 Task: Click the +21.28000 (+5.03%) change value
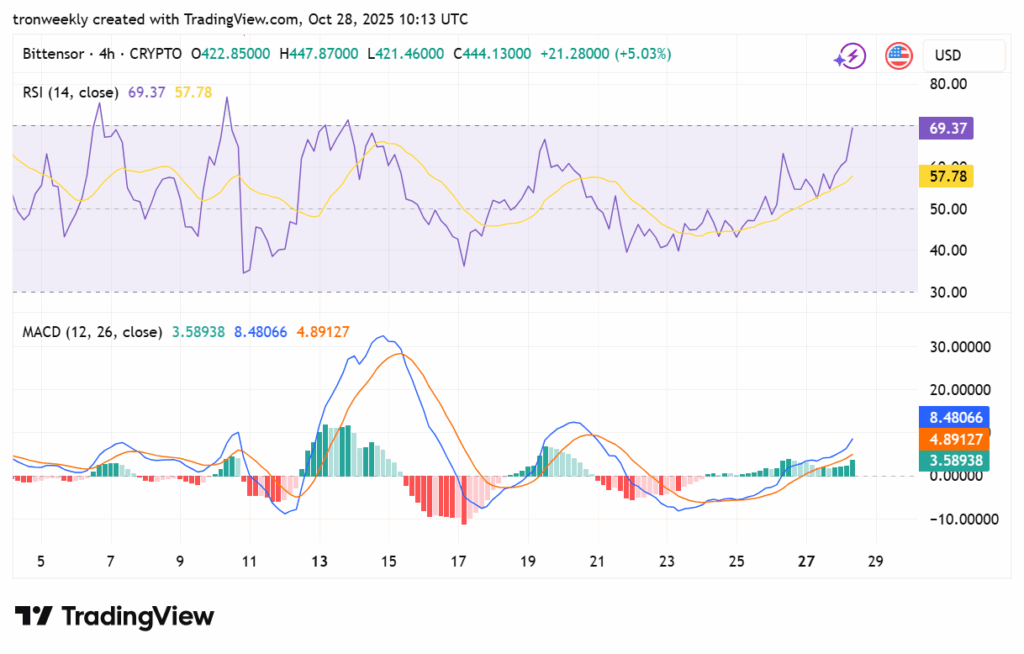coord(607,53)
